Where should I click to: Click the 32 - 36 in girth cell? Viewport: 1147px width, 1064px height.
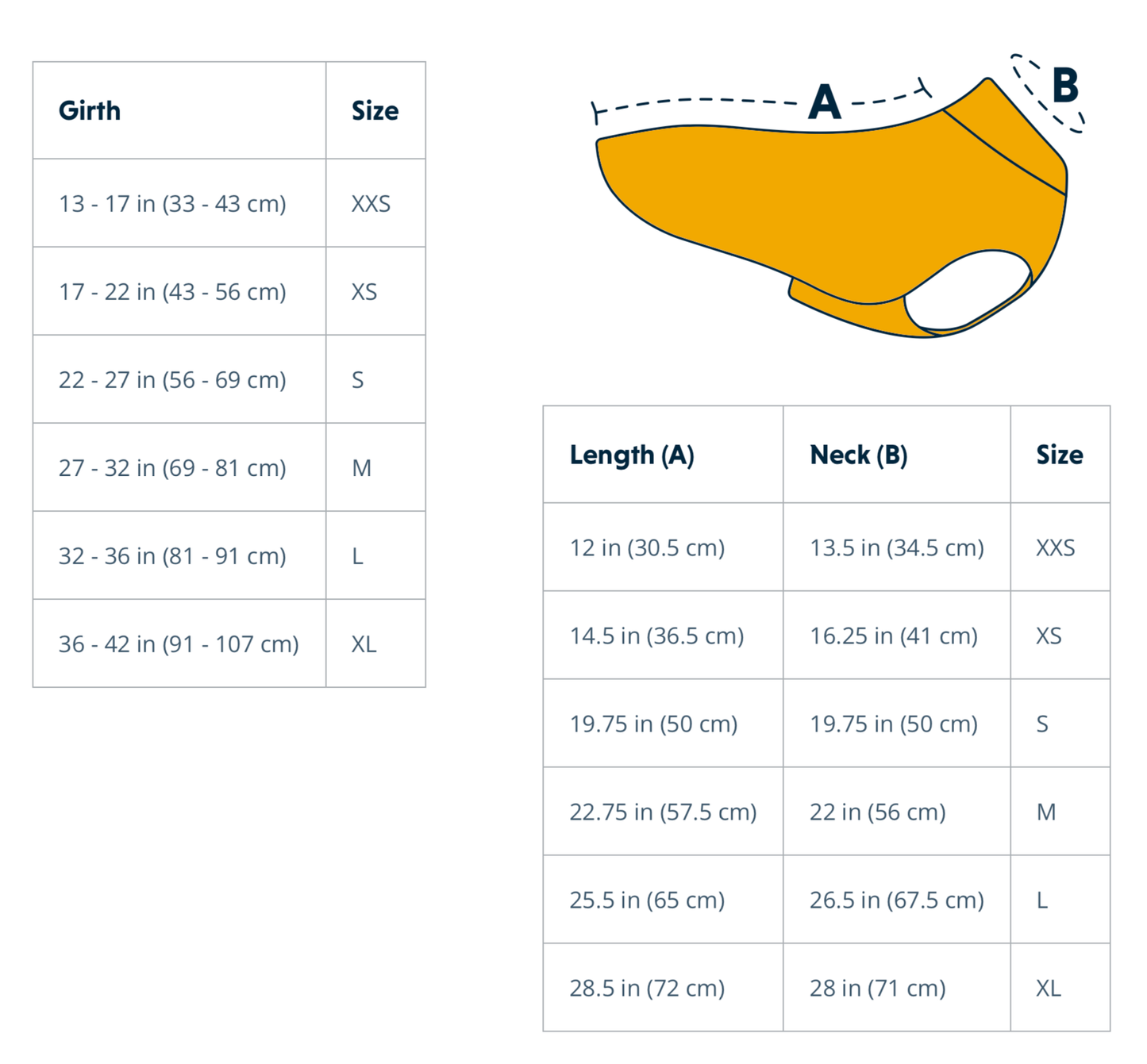[x=172, y=556]
